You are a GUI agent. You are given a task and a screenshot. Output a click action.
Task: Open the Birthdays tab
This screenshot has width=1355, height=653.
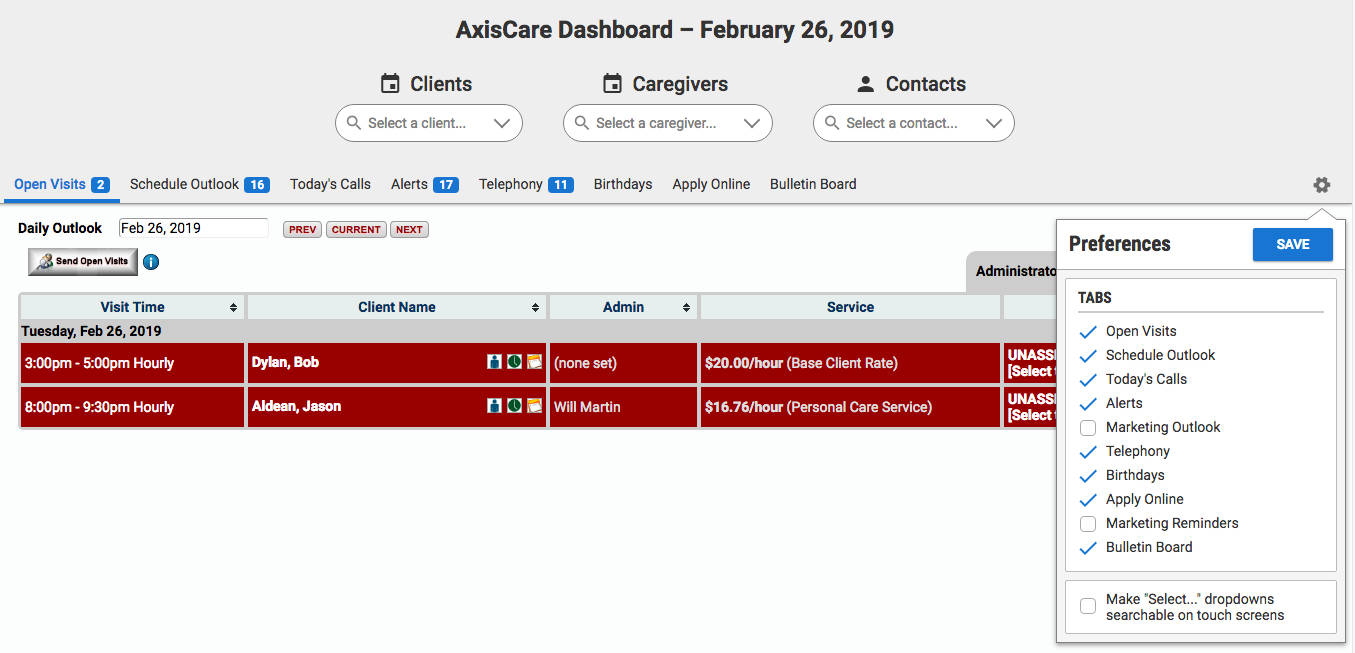tap(622, 184)
